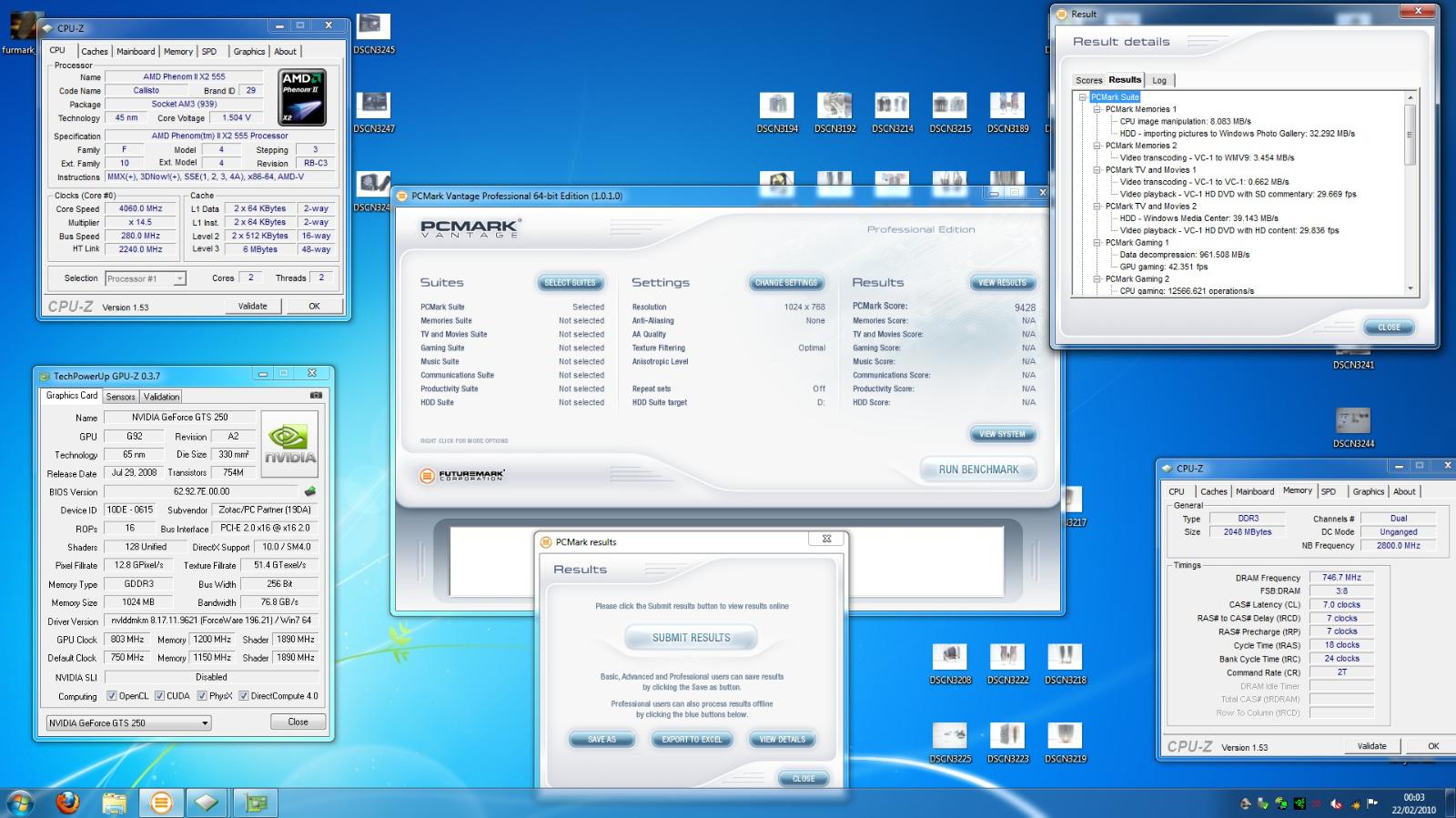Select the DSCN3189 desktop icon
Screen dimensions: 1456x818
pyautogui.click(x=1007, y=113)
